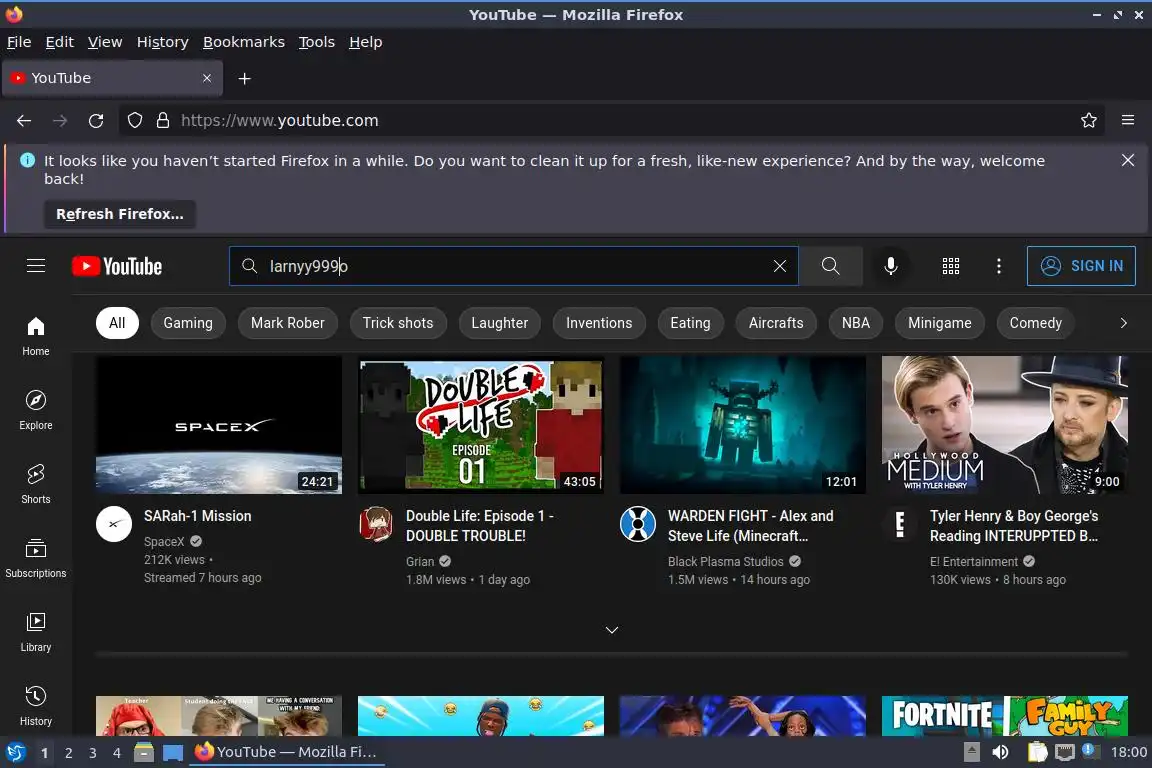The image size is (1152, 768).
Task: Click E! Entertainment channel avatar
Action: click(x=900, y=524)
